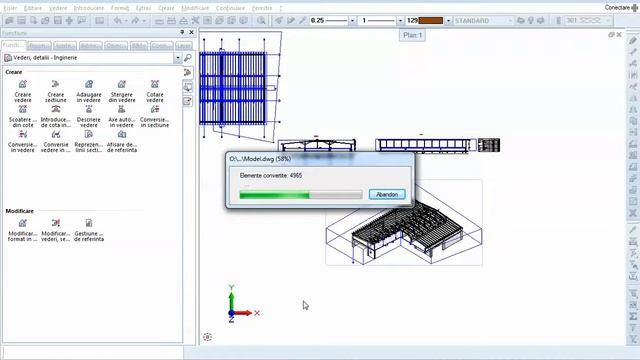Click the Undo arrow in the toolbar
This screenshot has height=360, width=640.
(118, 20)
